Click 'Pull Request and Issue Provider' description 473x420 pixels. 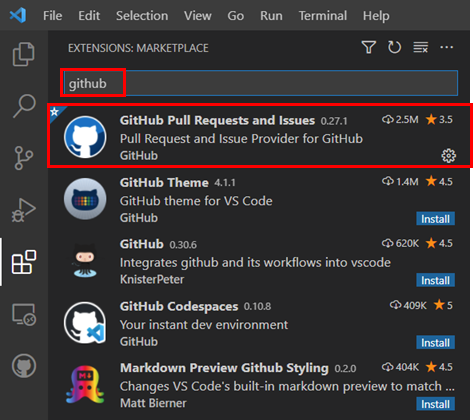(x=241, y=139)
